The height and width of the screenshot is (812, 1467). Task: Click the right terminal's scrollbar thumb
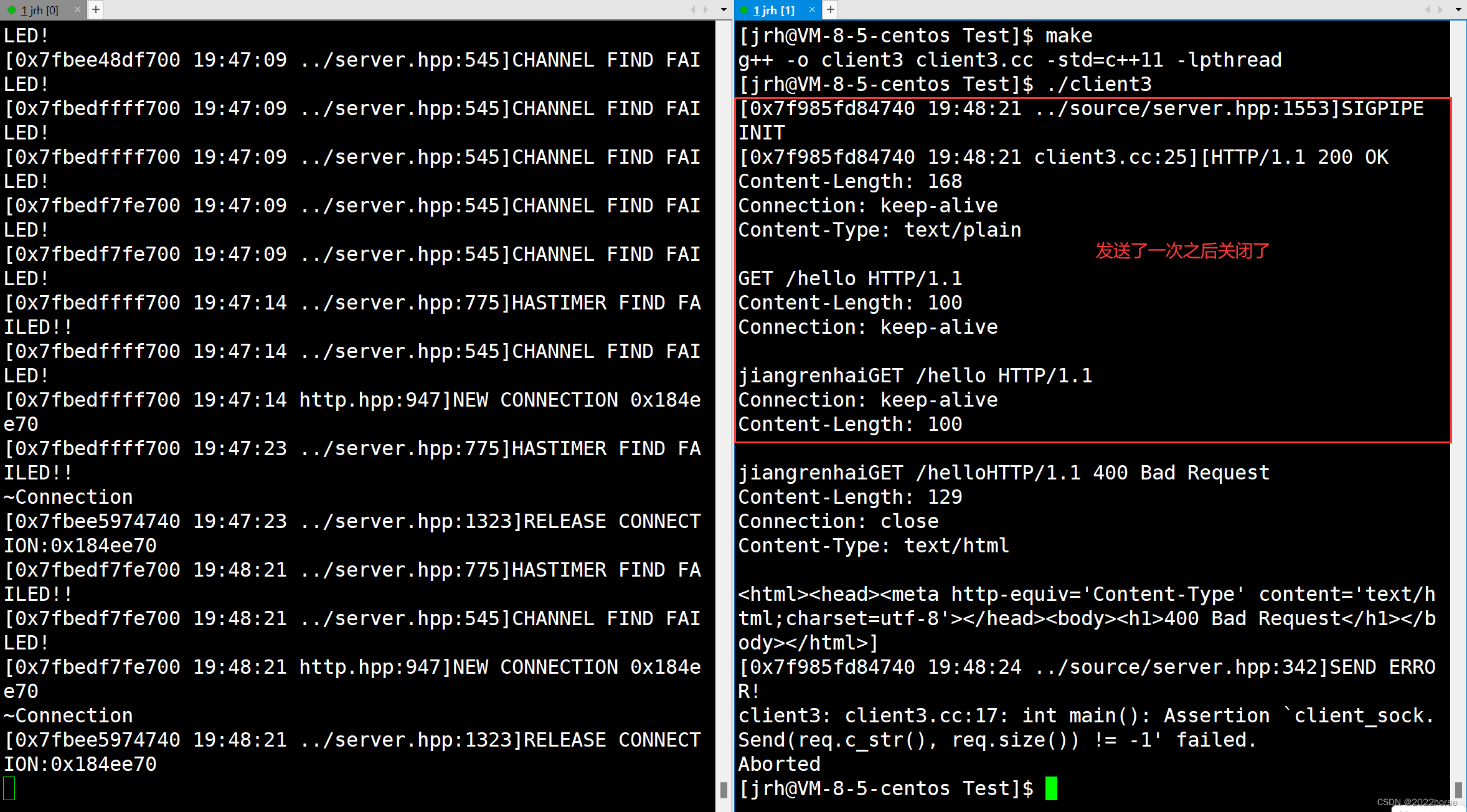coord(1458,790)
